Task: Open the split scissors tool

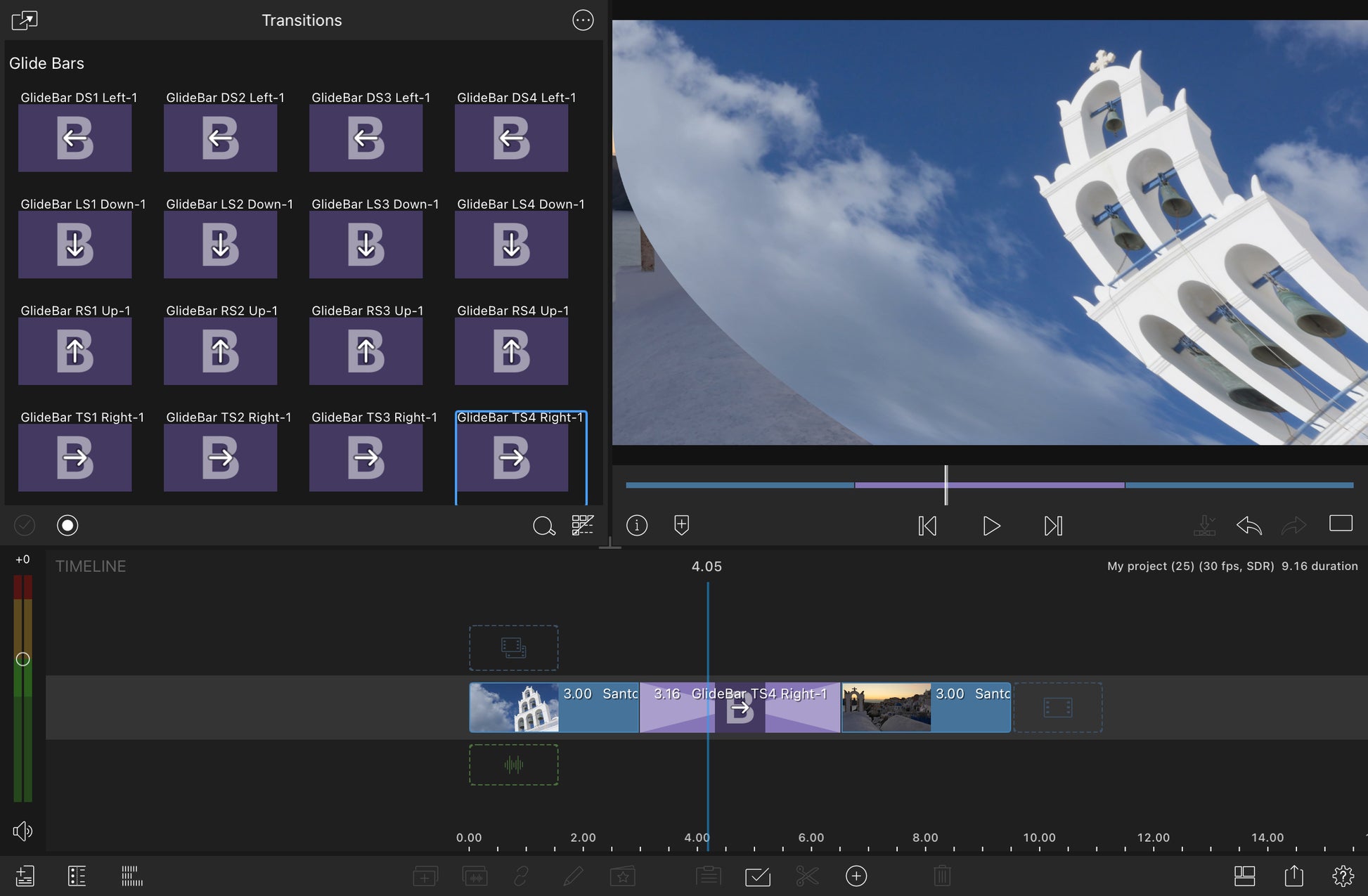Action: [x=807, y=876]
